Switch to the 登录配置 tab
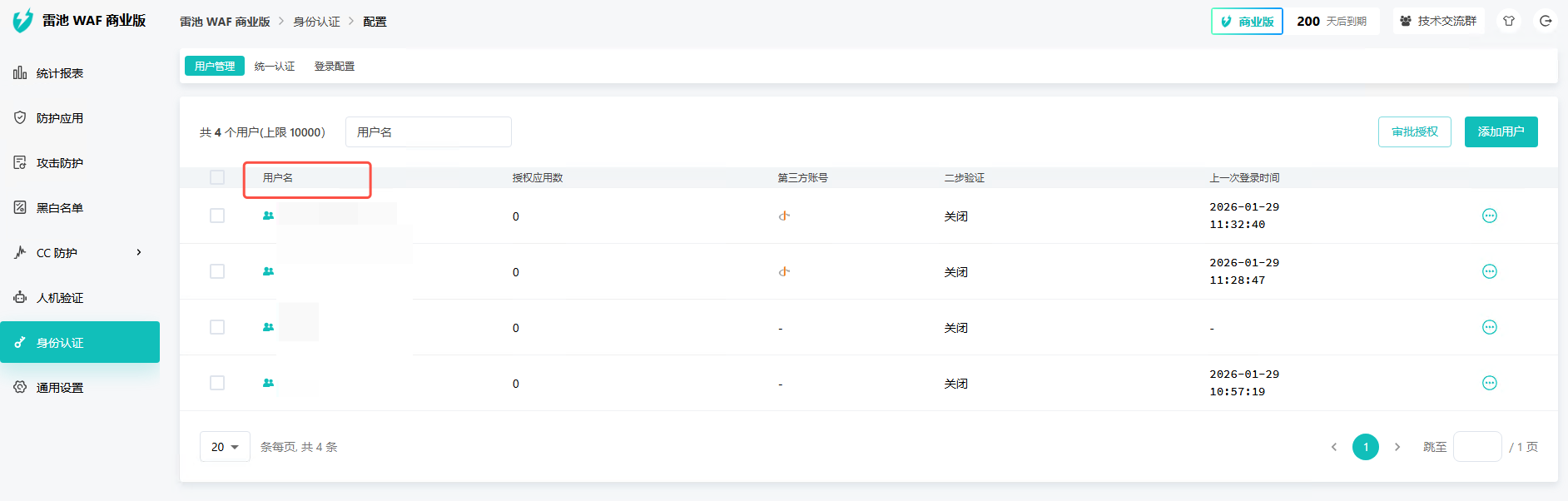The height and width of the screenshot is (501, 1568). tap(335, 67)
